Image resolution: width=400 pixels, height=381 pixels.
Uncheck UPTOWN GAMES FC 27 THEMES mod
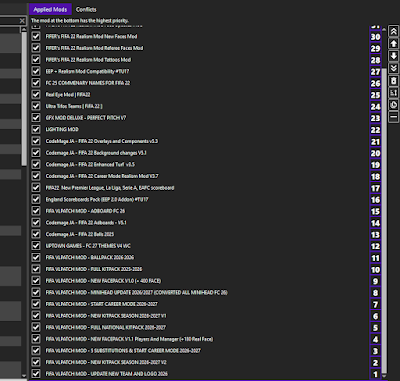tap(36, 246)
